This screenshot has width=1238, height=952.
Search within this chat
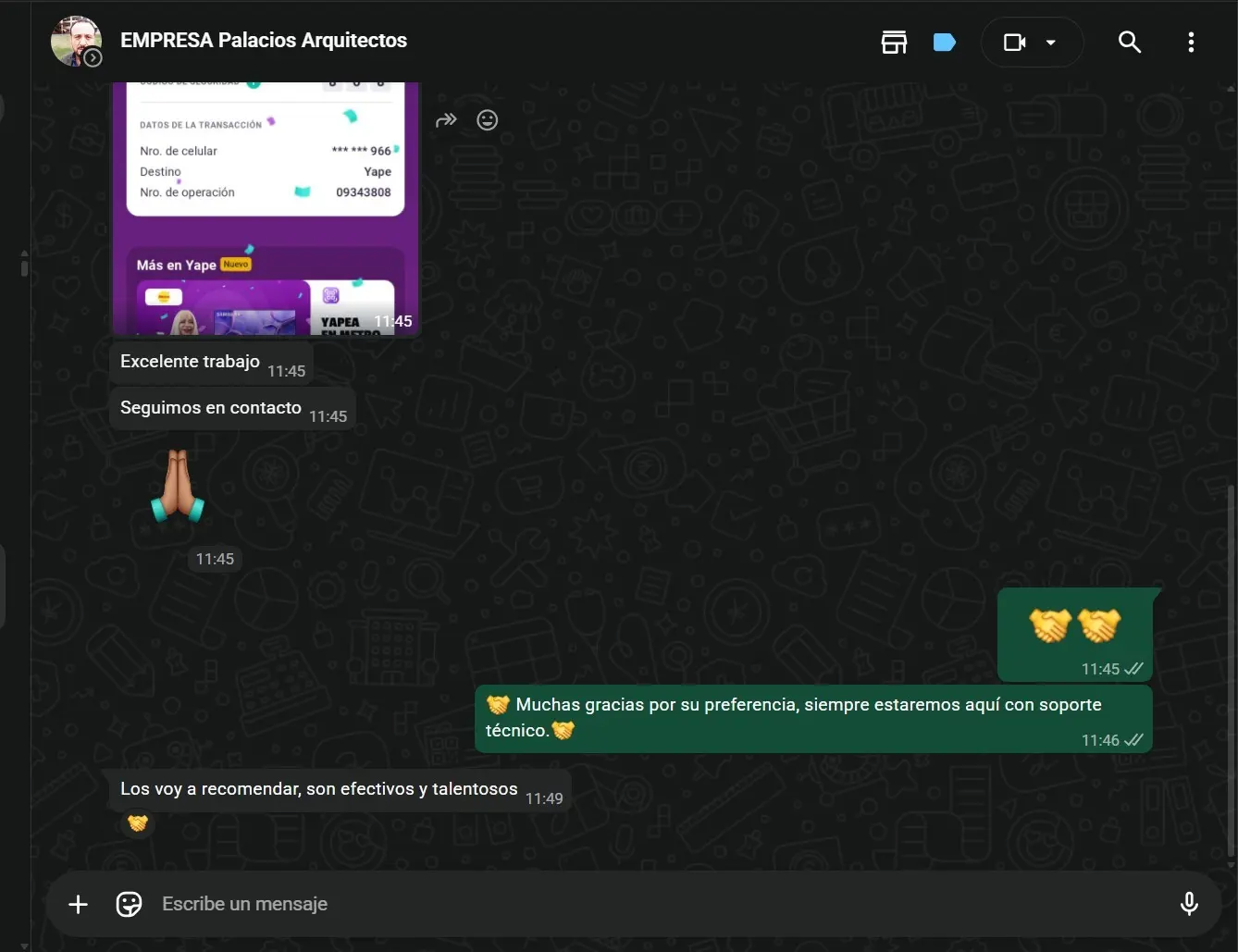1129,42
